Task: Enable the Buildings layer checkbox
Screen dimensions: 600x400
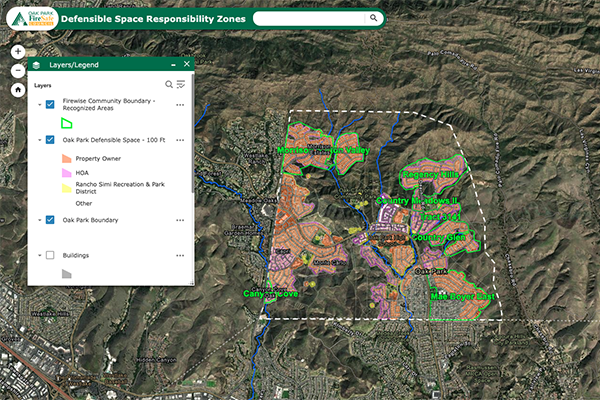Action: [x=50, y=256]
